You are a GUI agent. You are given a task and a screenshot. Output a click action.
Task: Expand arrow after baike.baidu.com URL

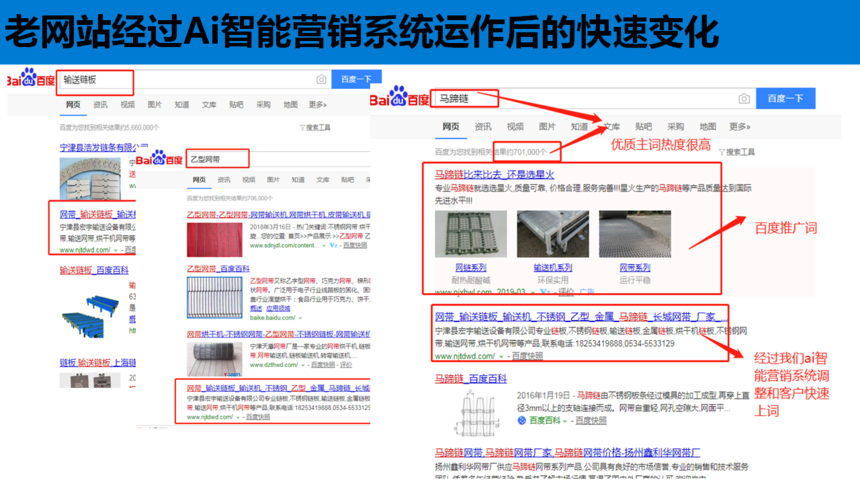(x=301, y=318)
